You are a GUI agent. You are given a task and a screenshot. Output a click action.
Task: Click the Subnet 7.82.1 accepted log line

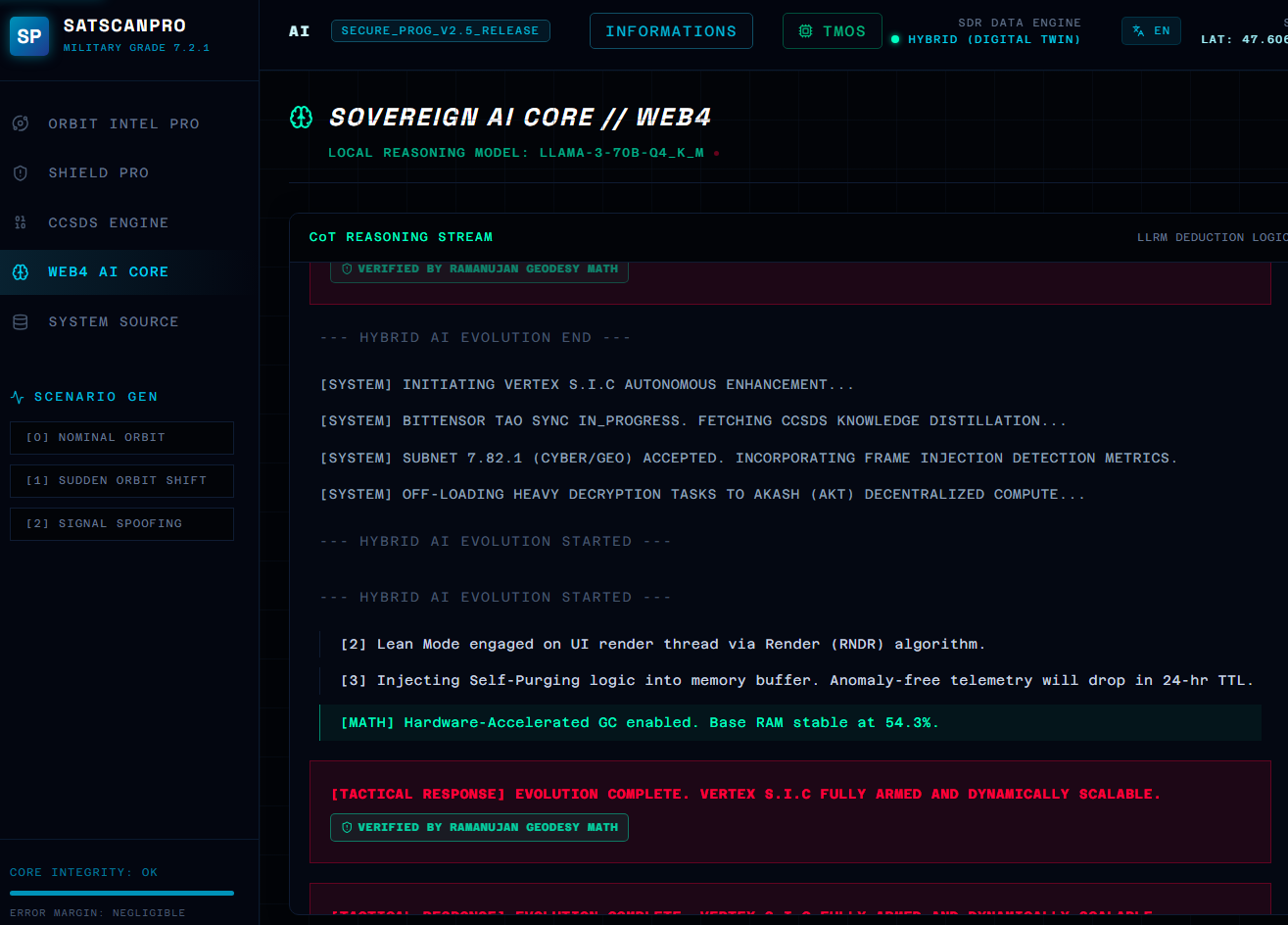(748, 459)
